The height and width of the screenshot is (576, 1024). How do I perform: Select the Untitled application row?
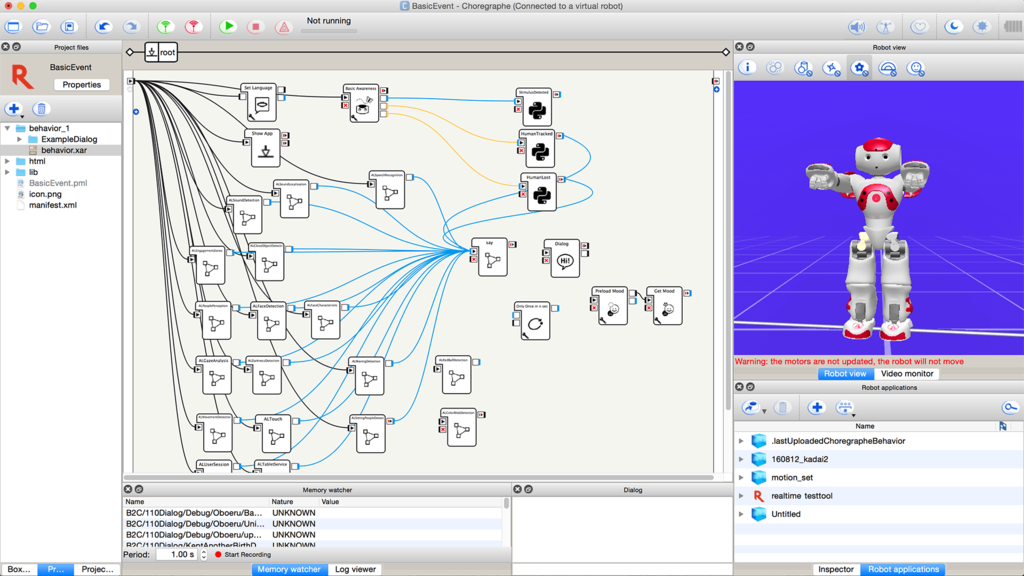click(x=878, y=515)
